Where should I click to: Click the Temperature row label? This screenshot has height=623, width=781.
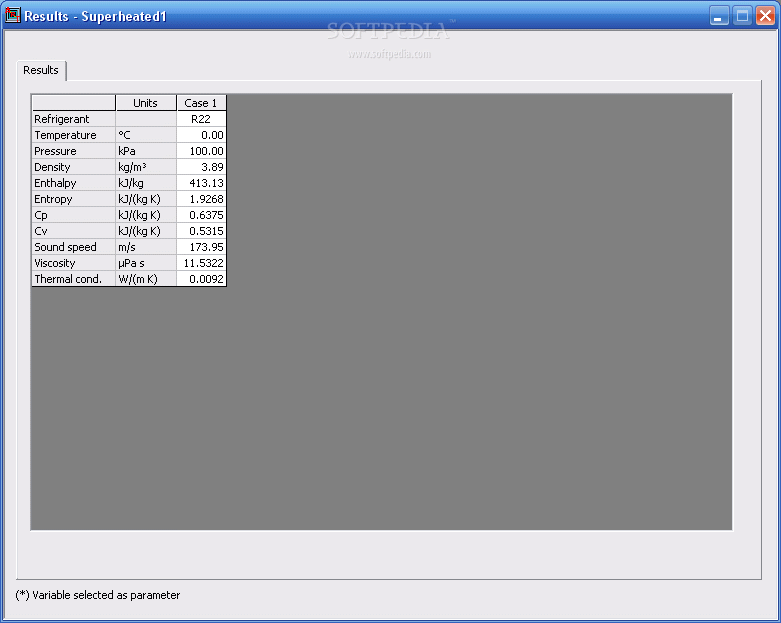74,135
